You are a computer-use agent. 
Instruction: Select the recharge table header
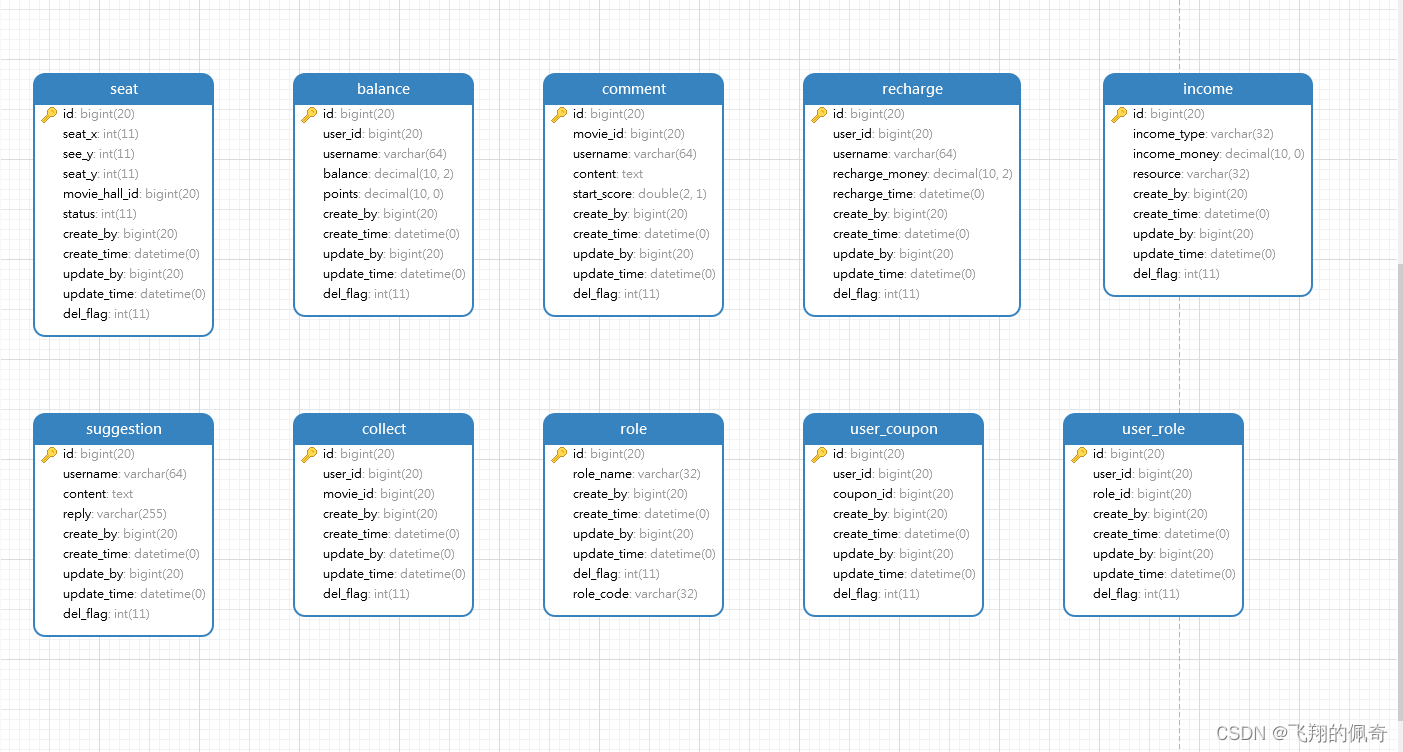[x=912, y=89]
